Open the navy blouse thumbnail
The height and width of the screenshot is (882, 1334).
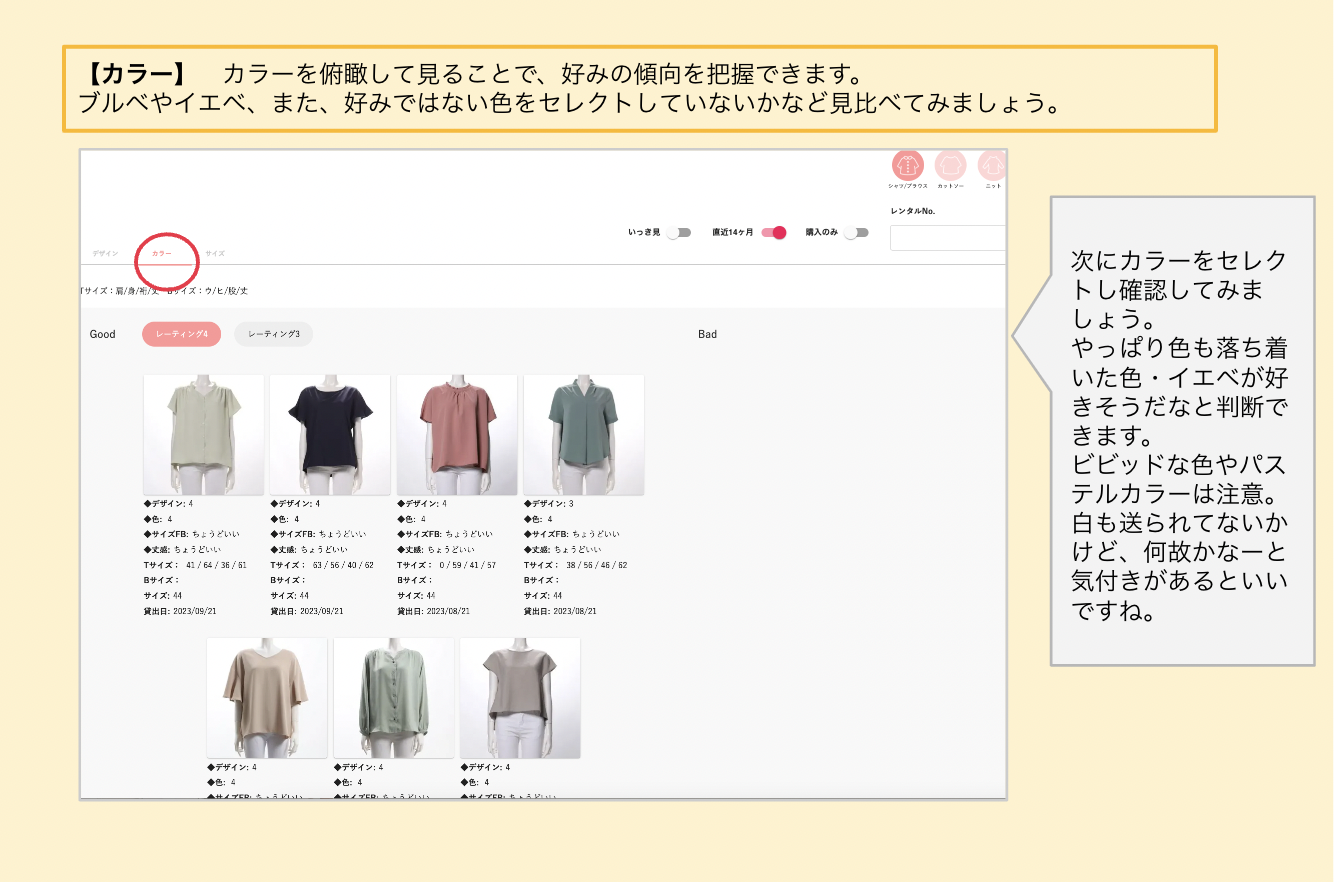click(330, 435)
